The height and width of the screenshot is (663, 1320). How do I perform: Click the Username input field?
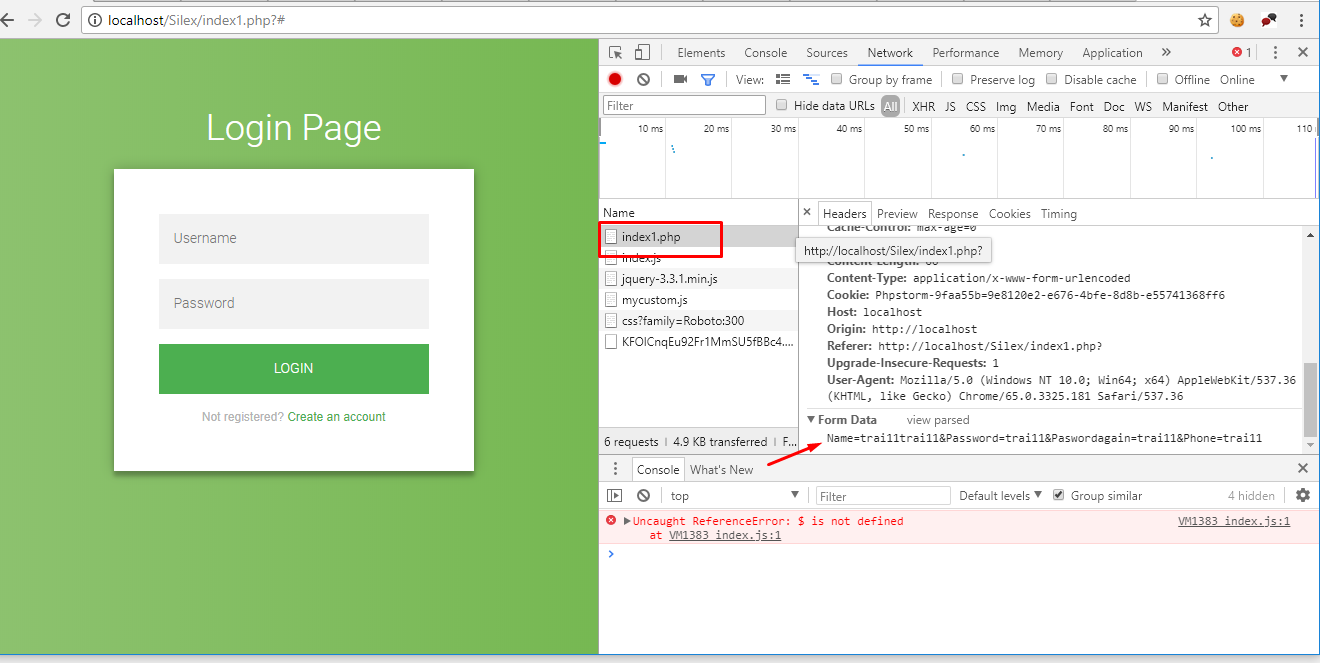[293, 239]
